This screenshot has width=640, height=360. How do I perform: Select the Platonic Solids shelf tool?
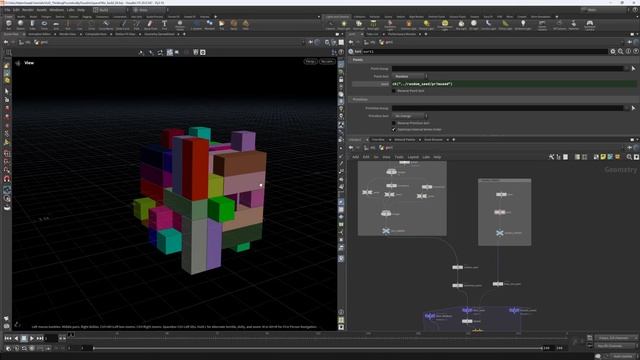(180, 26)
